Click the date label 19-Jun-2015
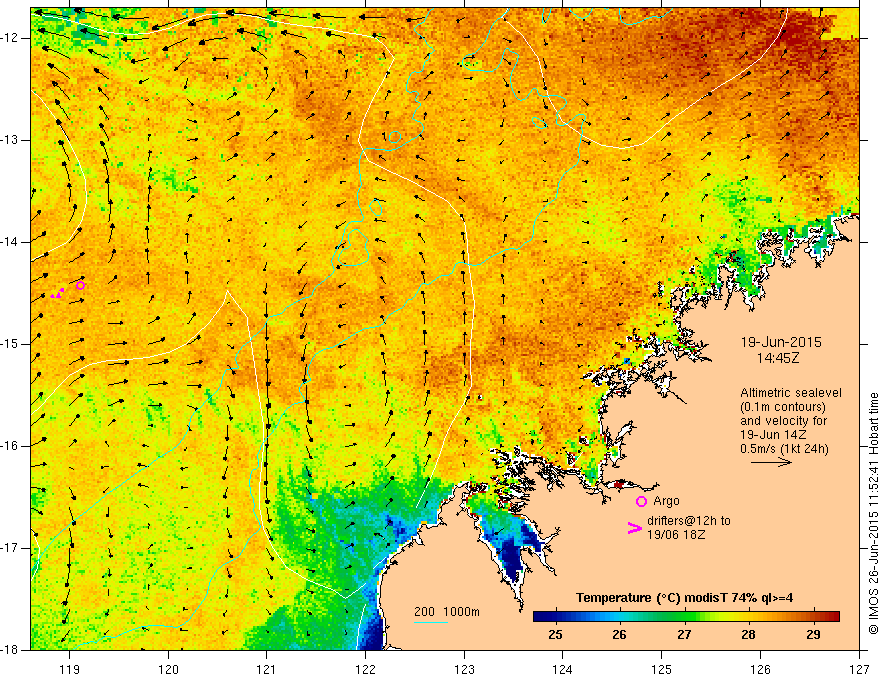This screenshot has width=880, height=680. (781, 342)
